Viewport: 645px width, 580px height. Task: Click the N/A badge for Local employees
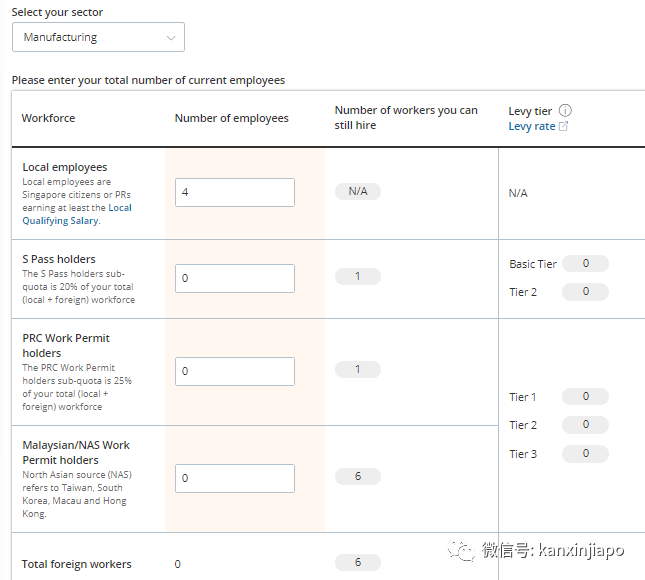pos(358,191)
